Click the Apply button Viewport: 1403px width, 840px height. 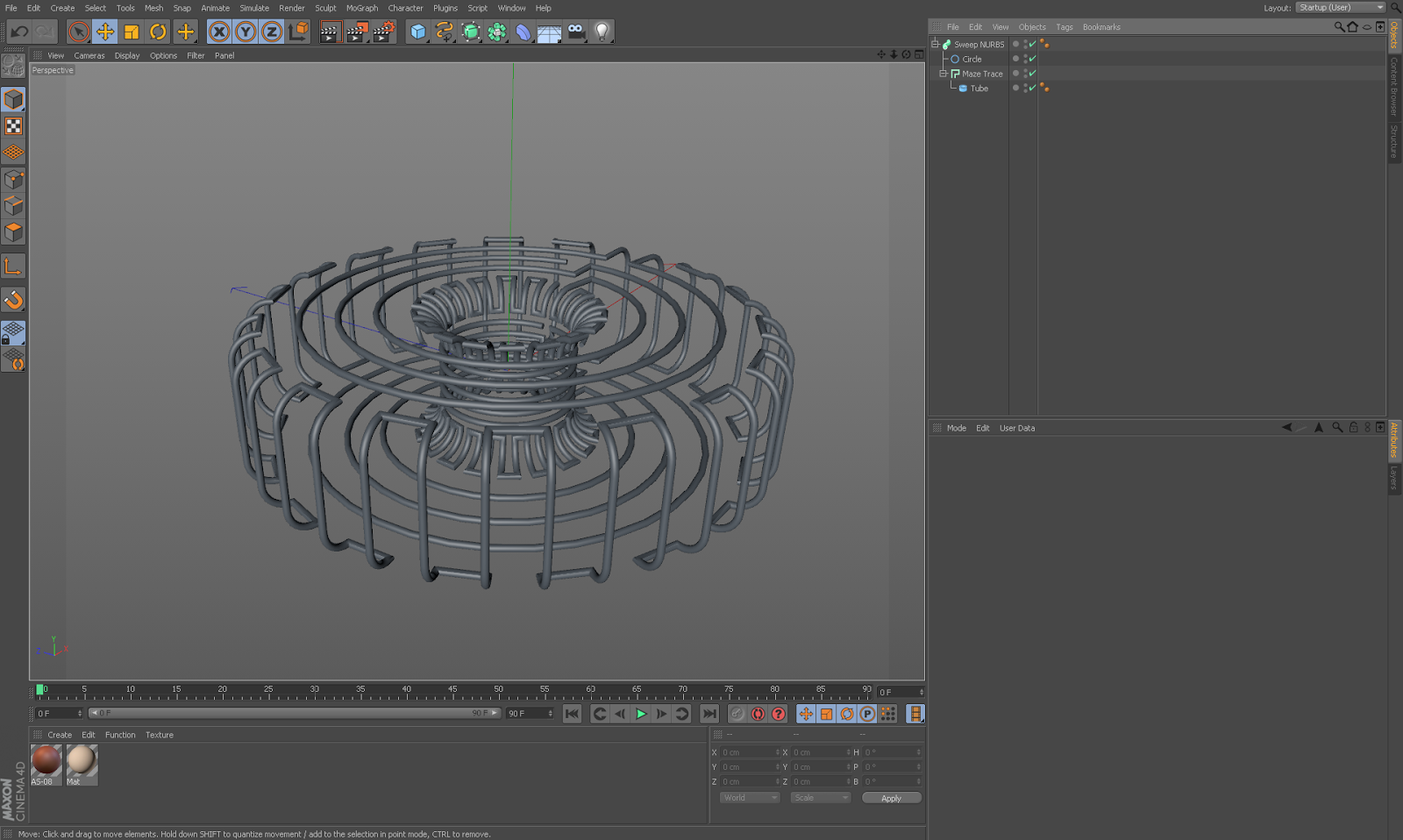pyautogui.click(x=891, y=798)
